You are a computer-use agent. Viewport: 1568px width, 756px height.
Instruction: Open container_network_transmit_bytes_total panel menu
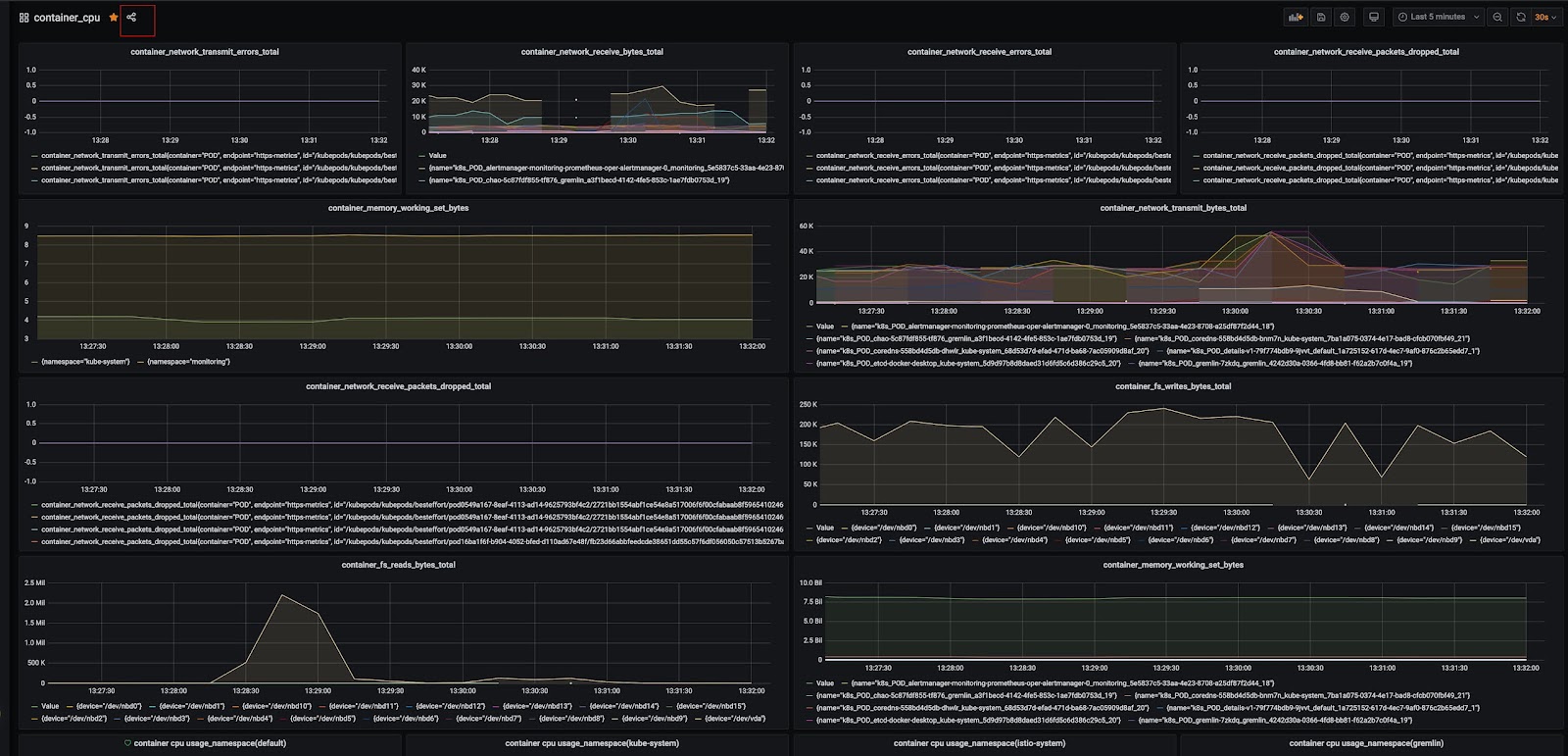tap(1173, 208)
